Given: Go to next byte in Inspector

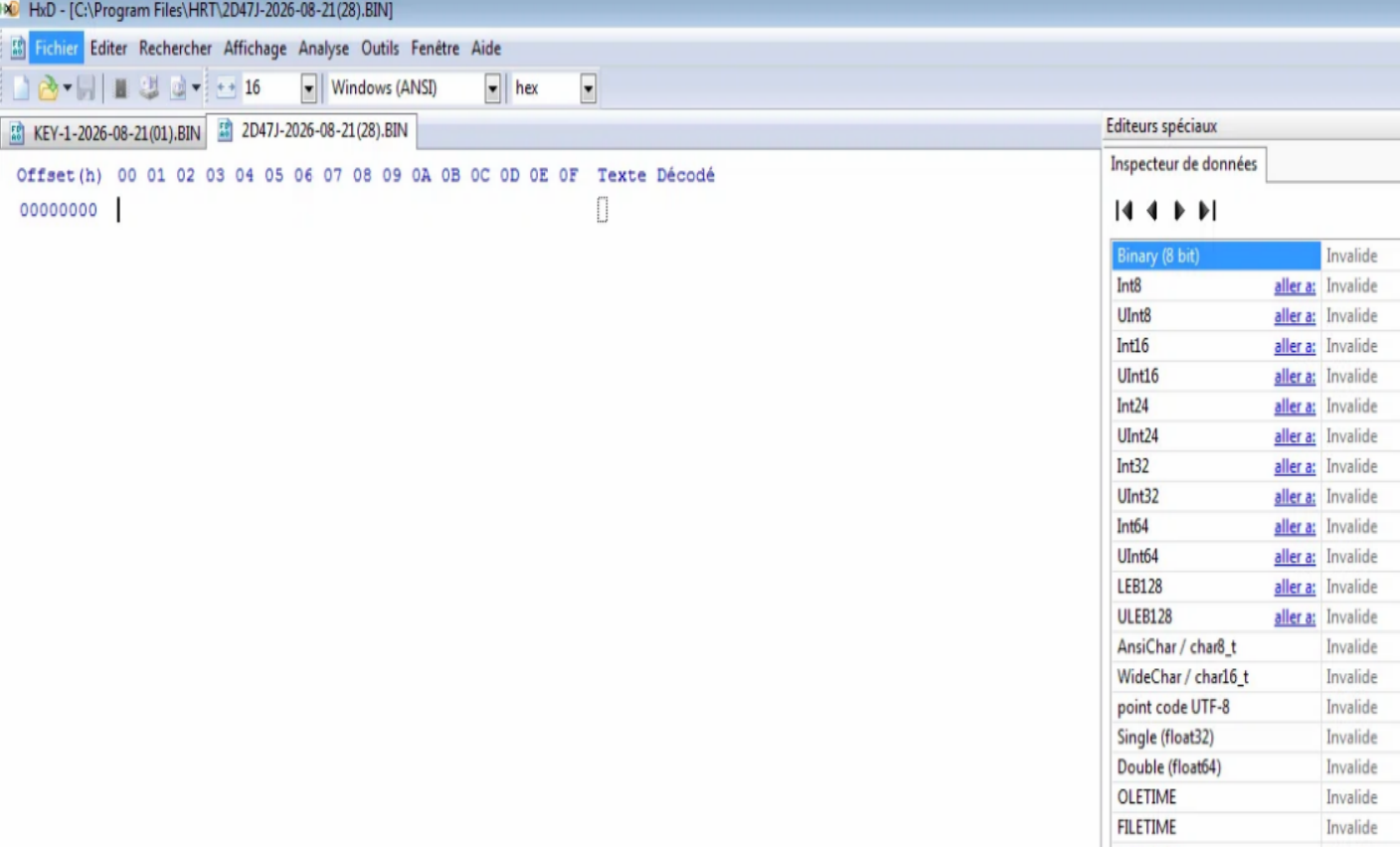Looking at the screenshot, I should [1179, 211].
